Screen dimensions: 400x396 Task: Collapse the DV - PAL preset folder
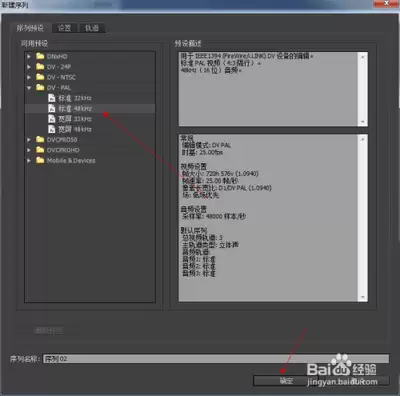29,88
